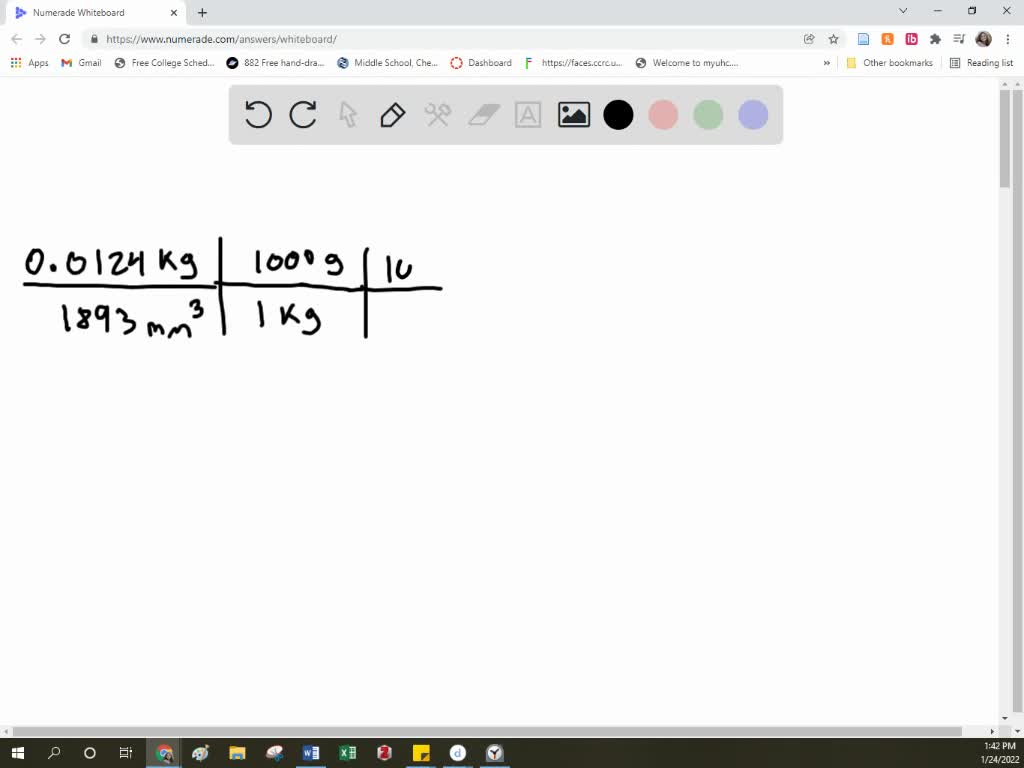Select the text tool labeled A
Viewport: 1024px width, 768px height.
click(x=527, y=114)
